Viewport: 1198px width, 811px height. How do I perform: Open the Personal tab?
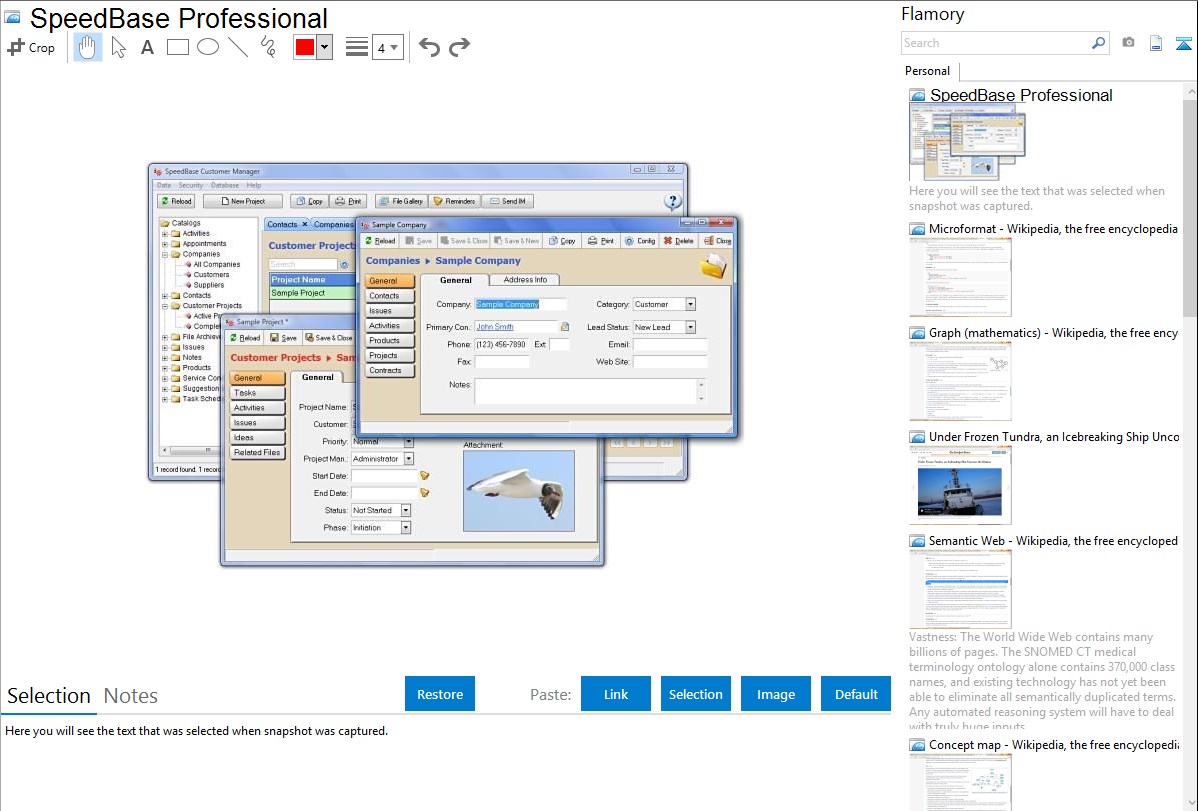(928, 71)
